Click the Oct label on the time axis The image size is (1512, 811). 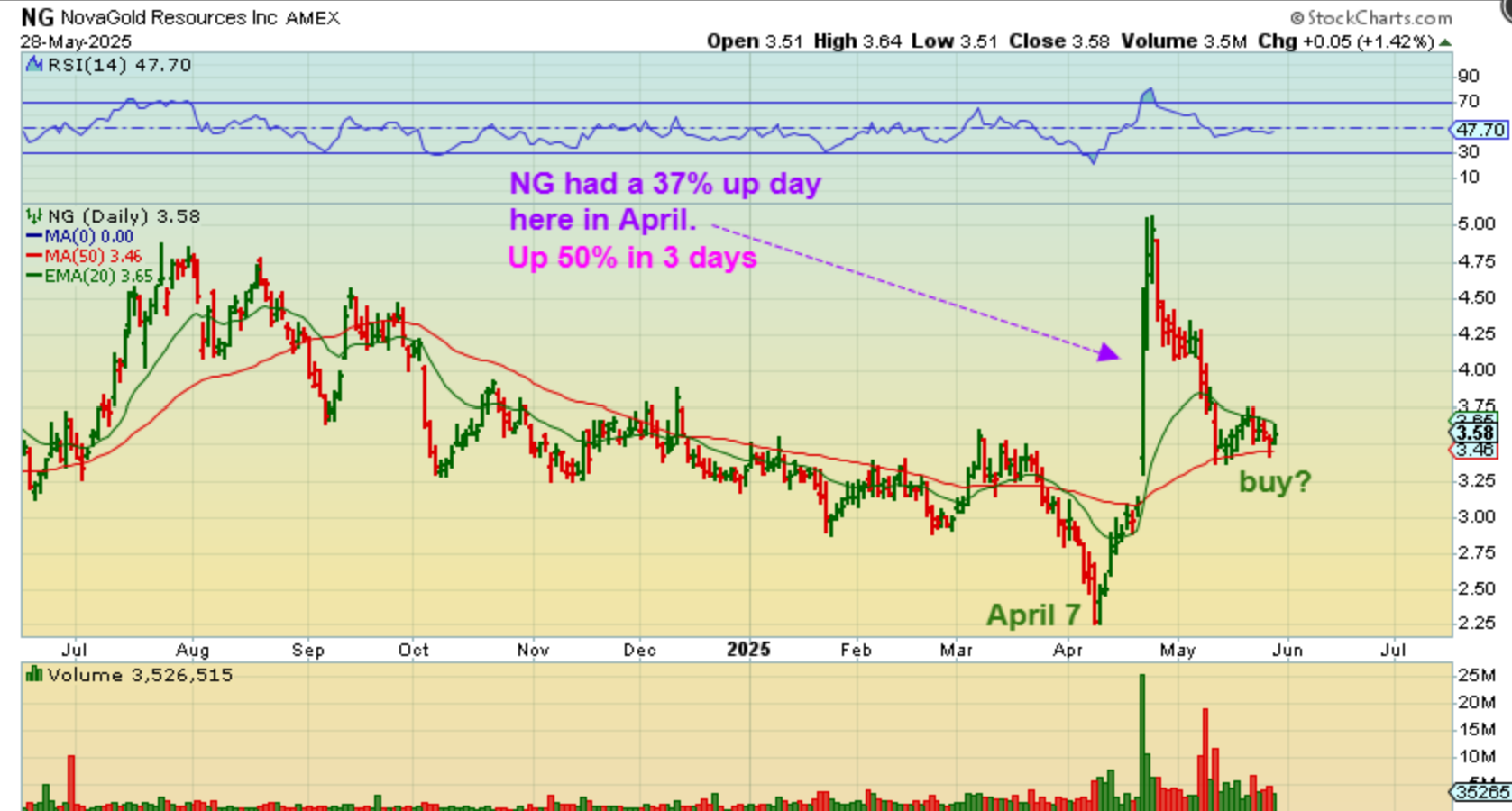pos(413,650)
